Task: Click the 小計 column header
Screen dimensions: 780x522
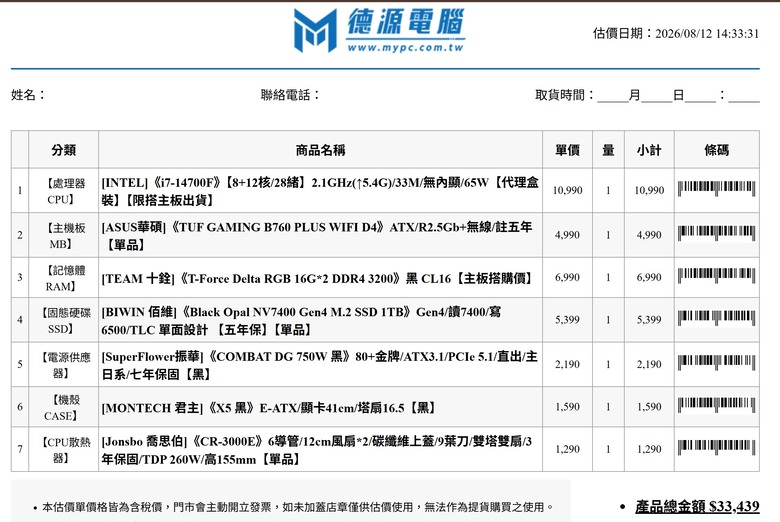Action: click(649, 150)
